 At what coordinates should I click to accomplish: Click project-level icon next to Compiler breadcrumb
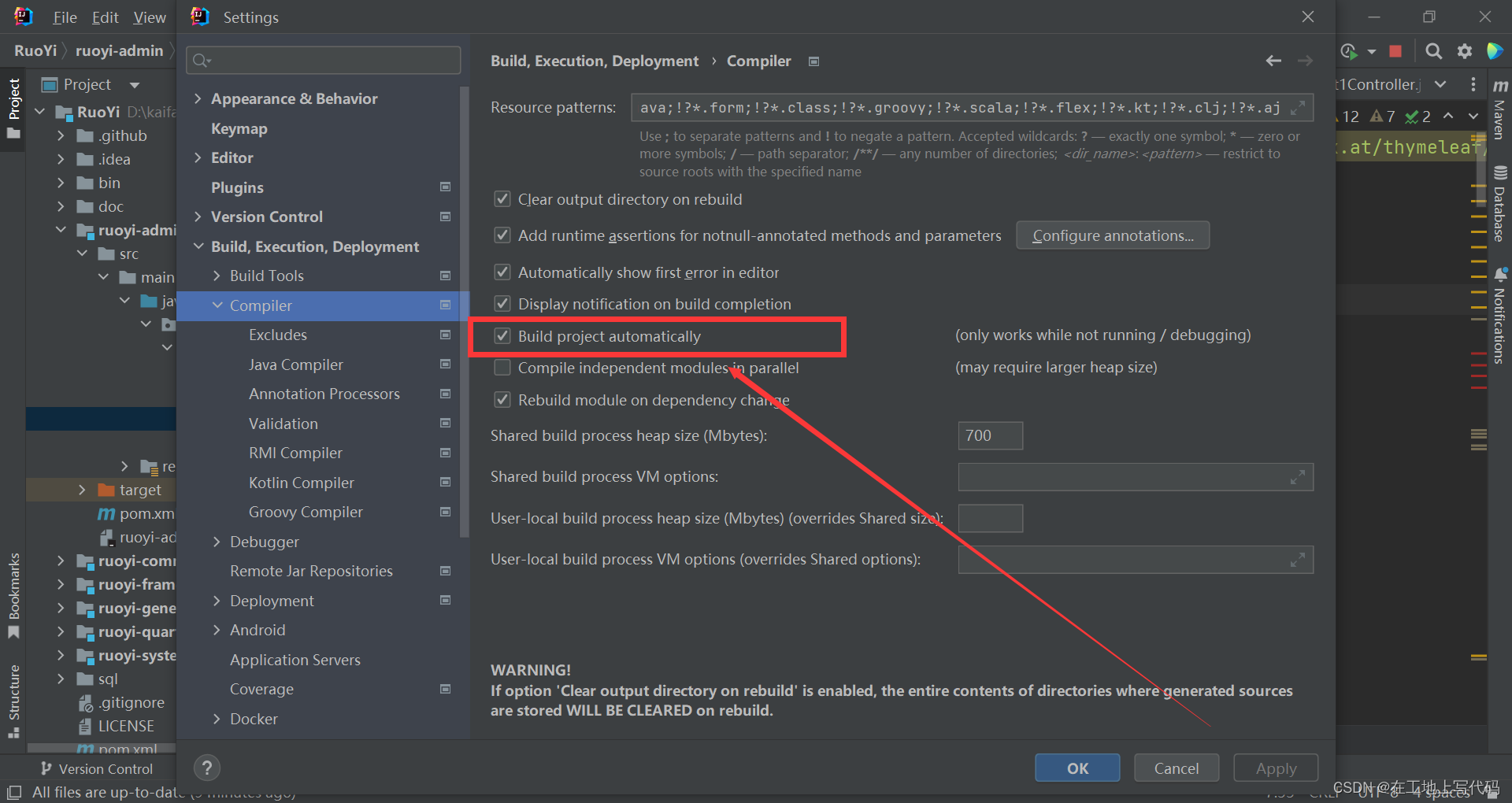[814, 61]
